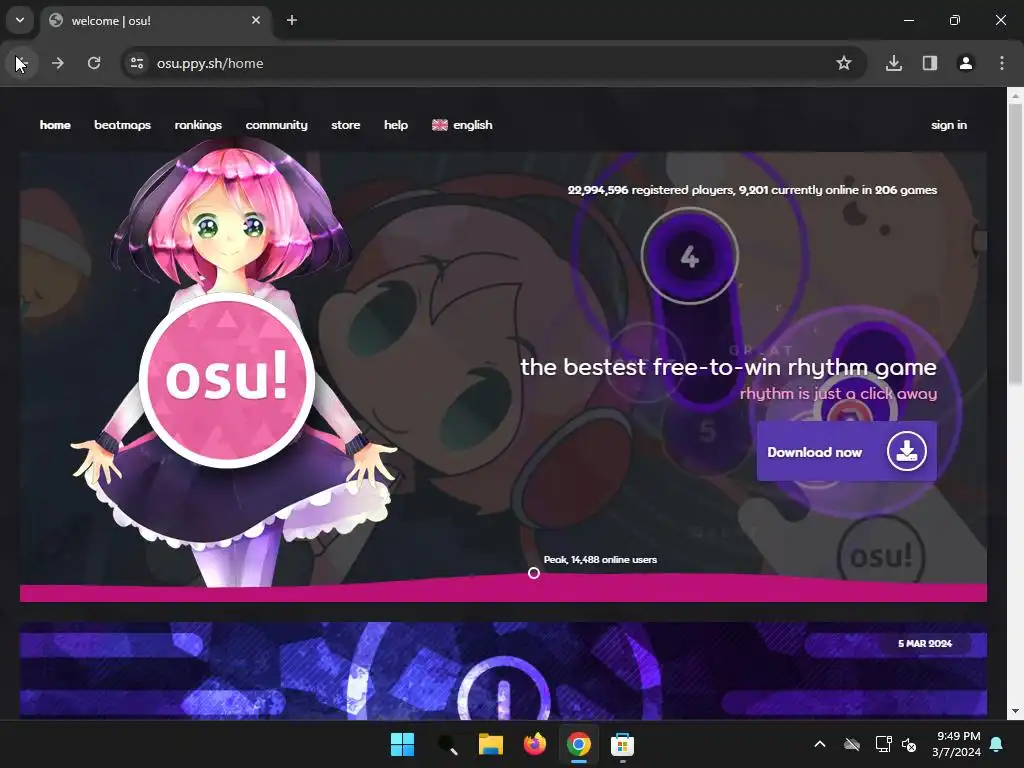The width and height of the screenshot is (1024, 768).
Task: Expand the tab search dropdown arrow
Action: point(20,20)
